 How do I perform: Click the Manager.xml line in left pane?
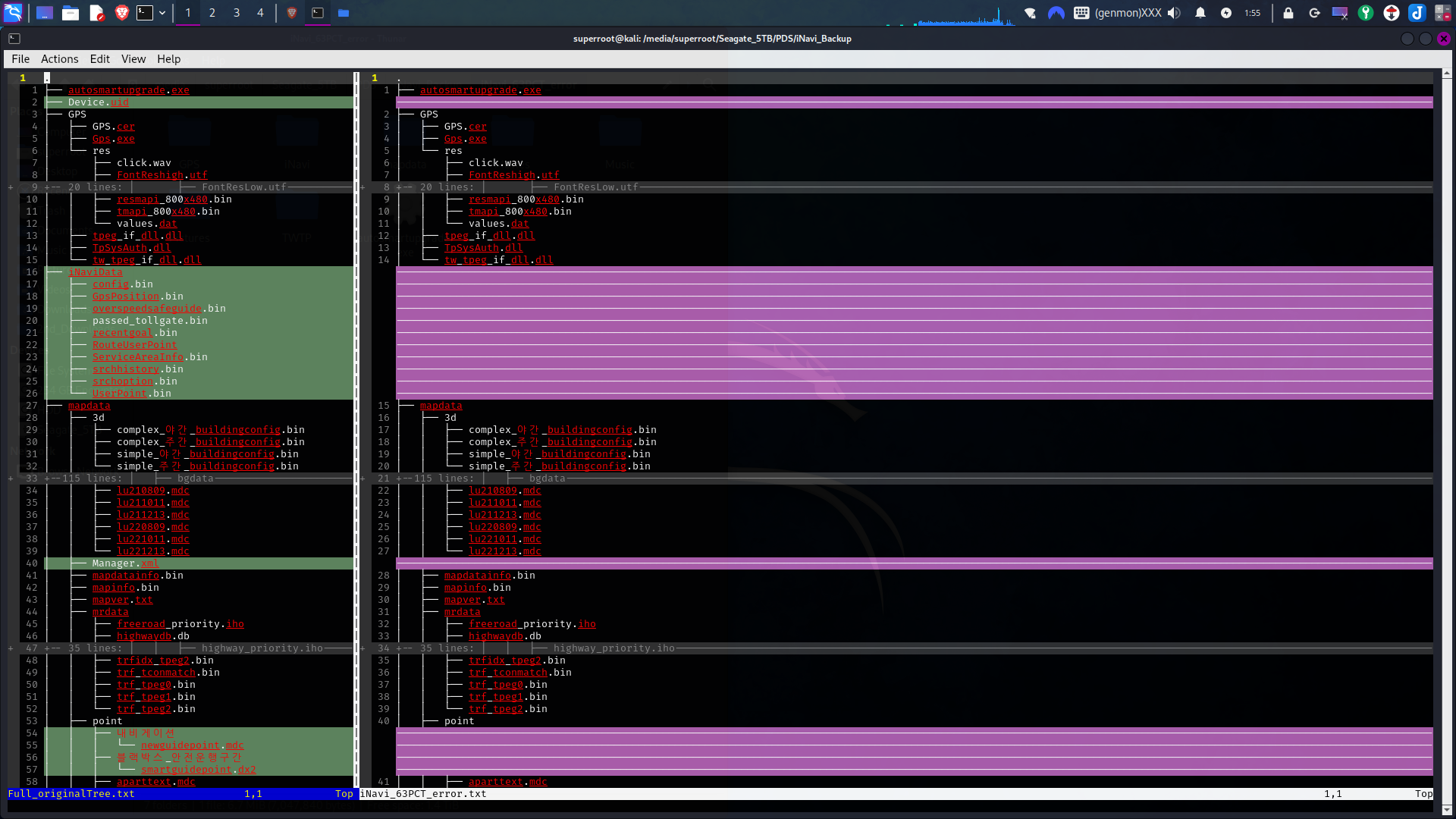pyautogui.click(x=125, y=563)
